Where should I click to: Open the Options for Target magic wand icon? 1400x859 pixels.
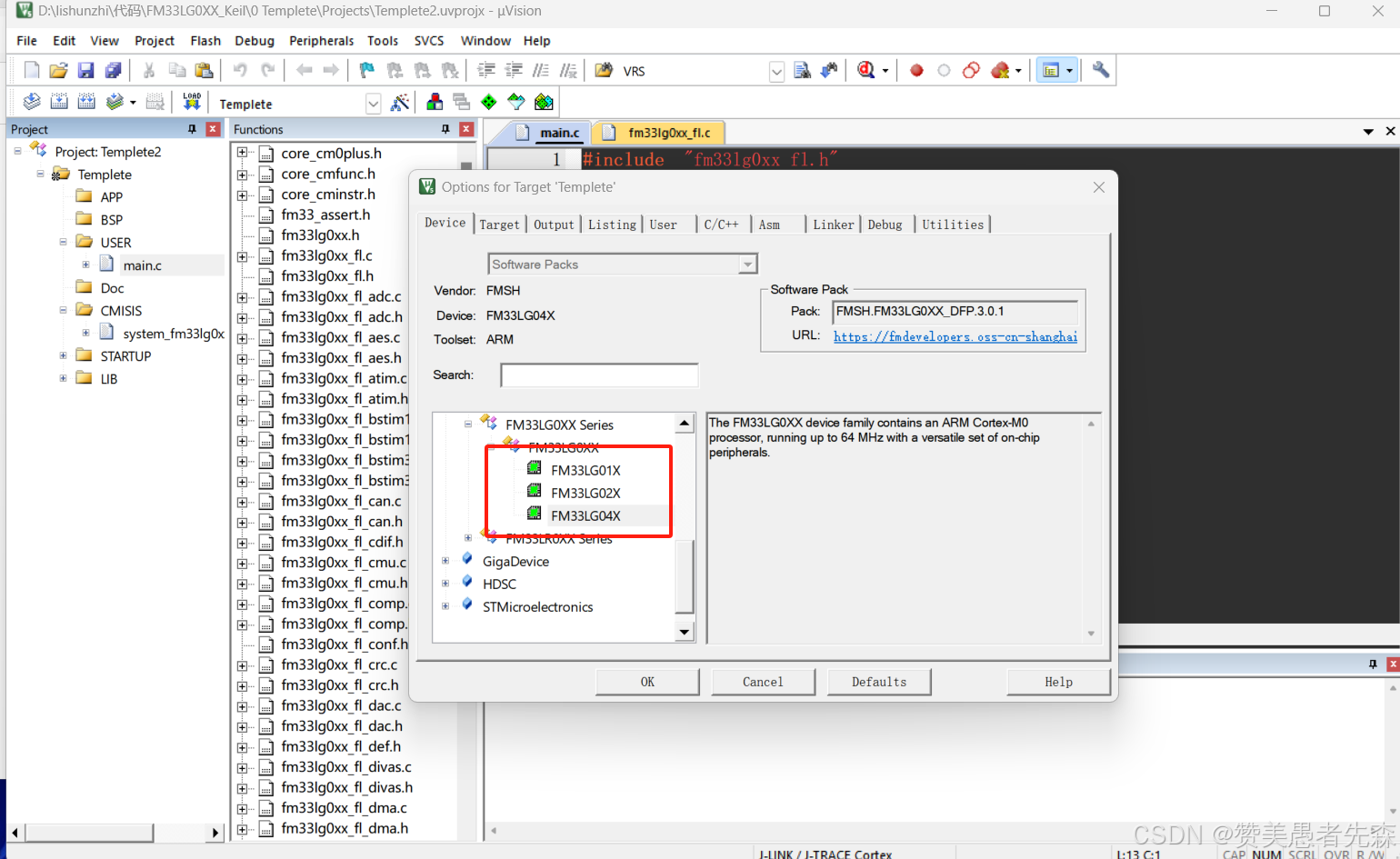point(400,103)
